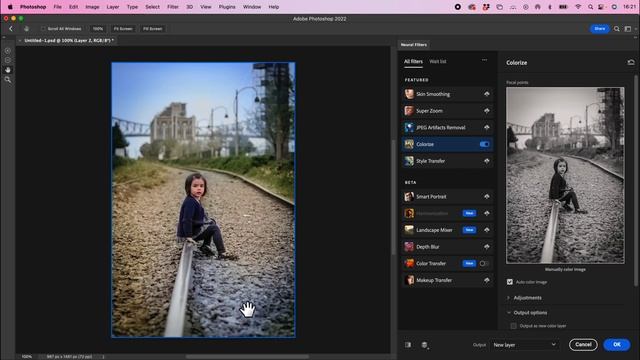640x360 pixels.
Task: Click the back arrow in options bar
Action: (11, 29)
